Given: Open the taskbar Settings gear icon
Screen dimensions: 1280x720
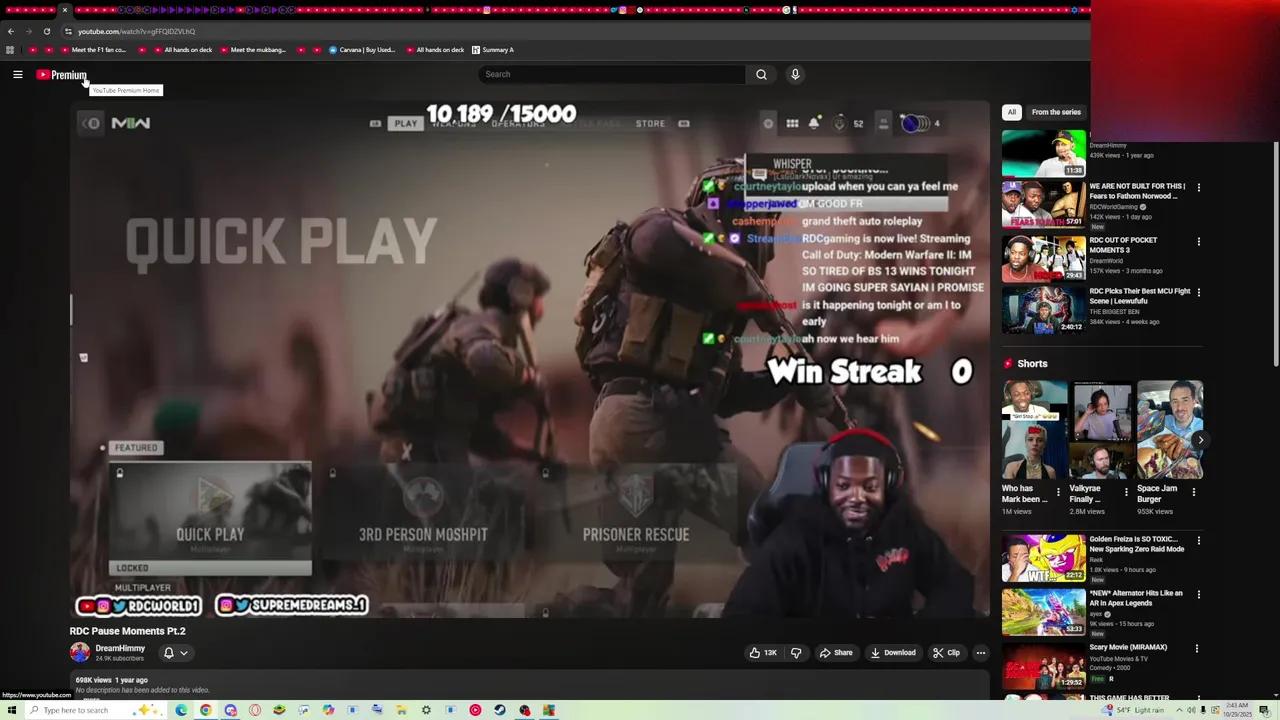Looking at the screenshot, I should [x=426, y=710].
